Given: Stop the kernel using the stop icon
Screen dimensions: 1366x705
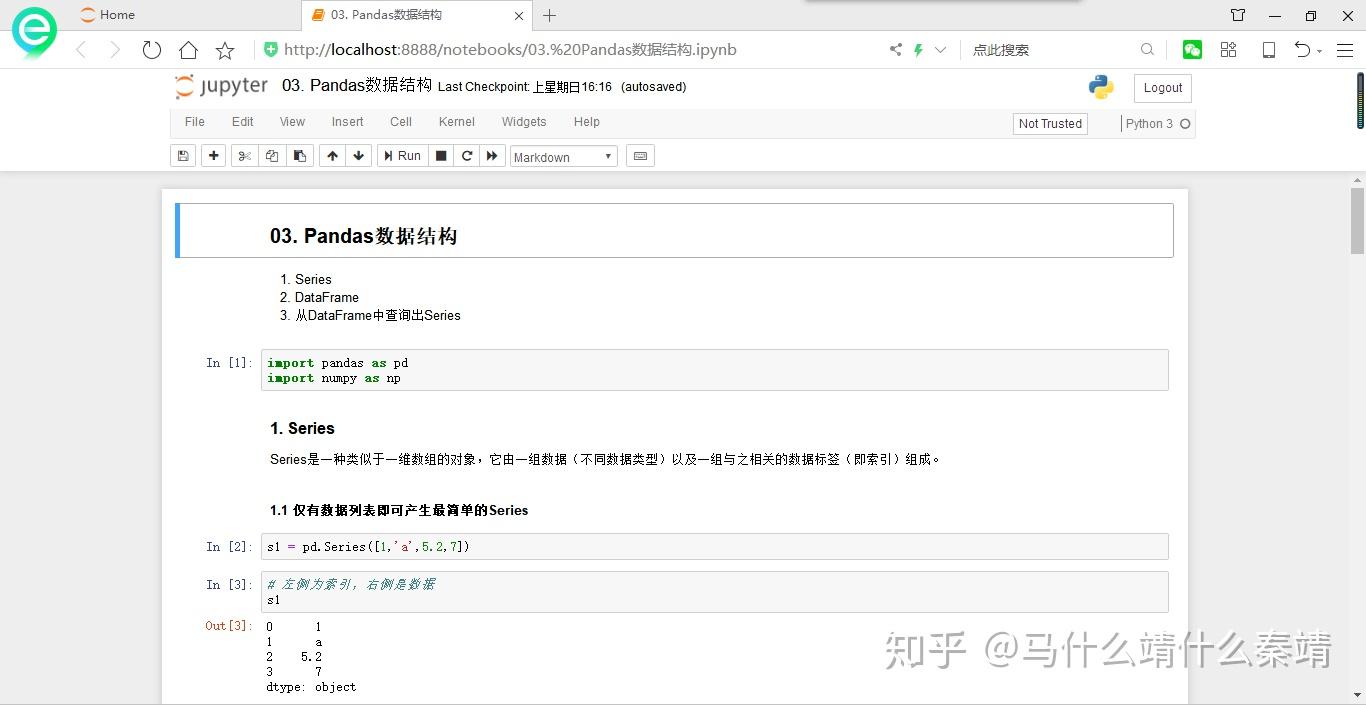Looking at the screenshot, I should 441,155.
